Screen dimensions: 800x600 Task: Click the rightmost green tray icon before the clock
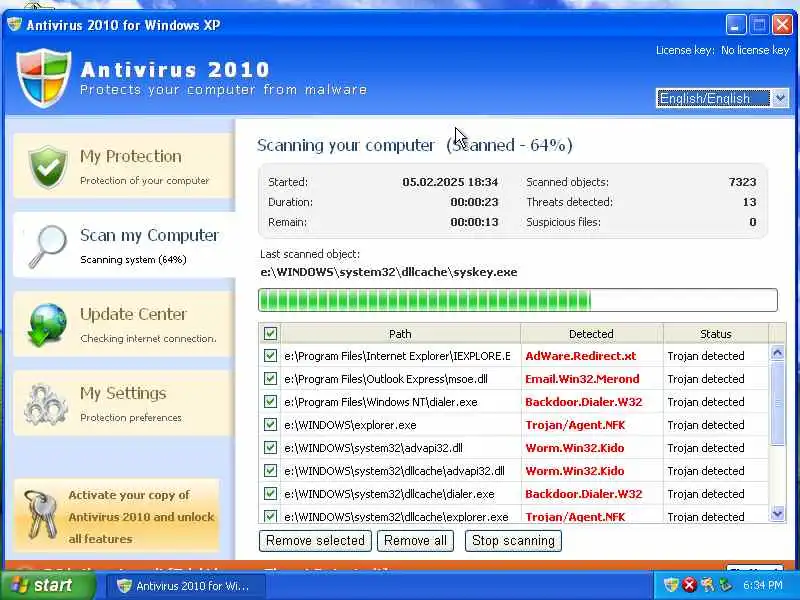tap(725, 585)
